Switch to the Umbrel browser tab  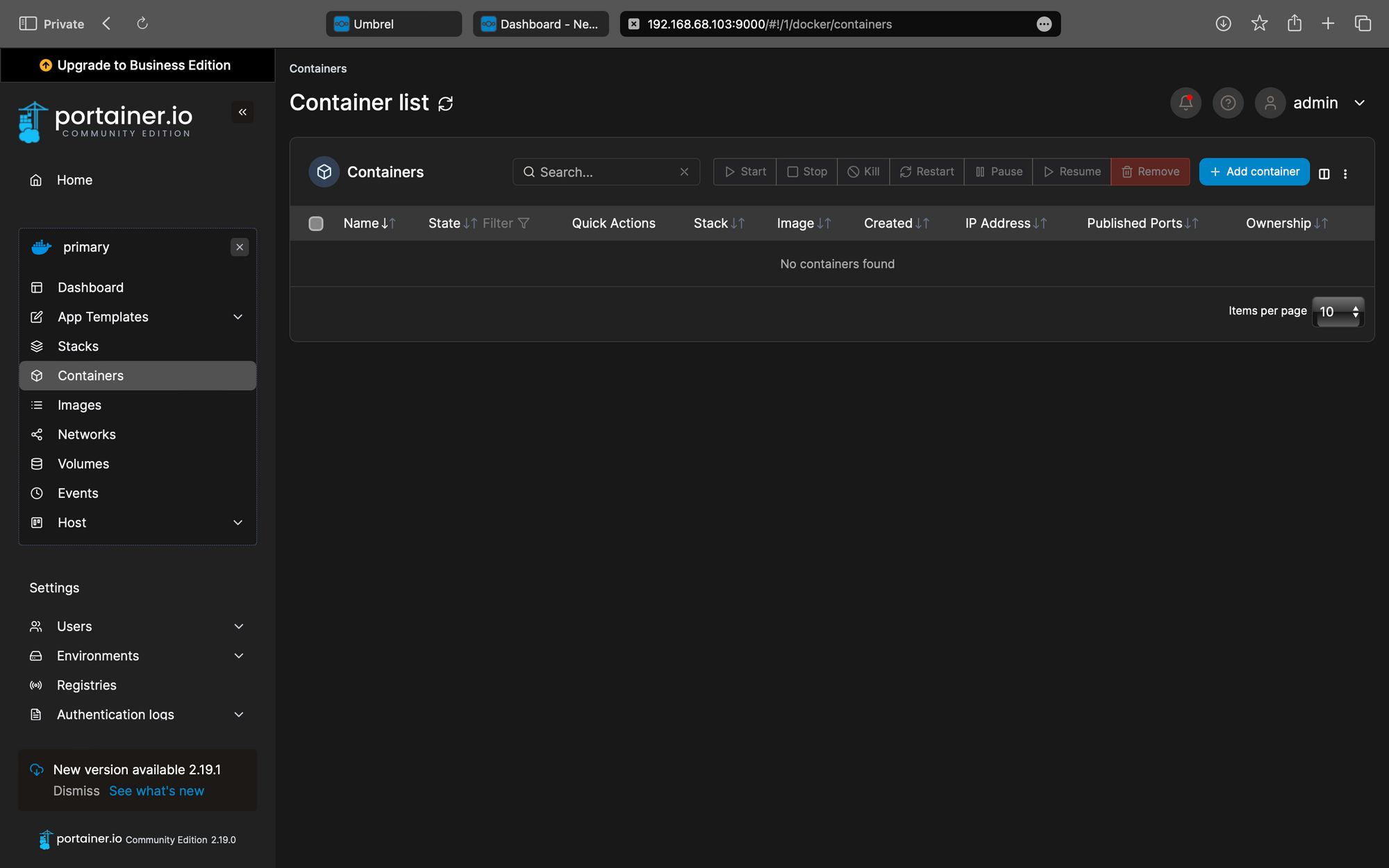click(x=394, y=24)
